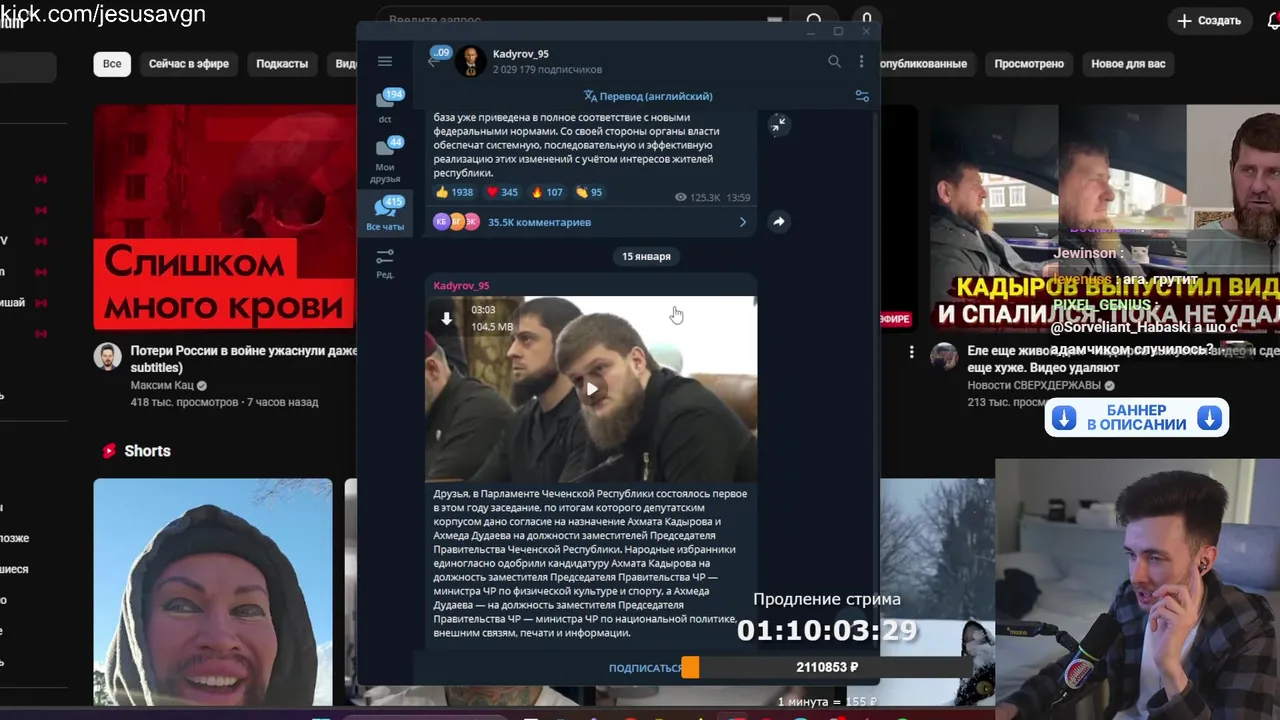The image size is (1280, 720).
Task: Open the Слишком много крови video thumbnail
Action: pyautogui.click(x=225, y=217)
